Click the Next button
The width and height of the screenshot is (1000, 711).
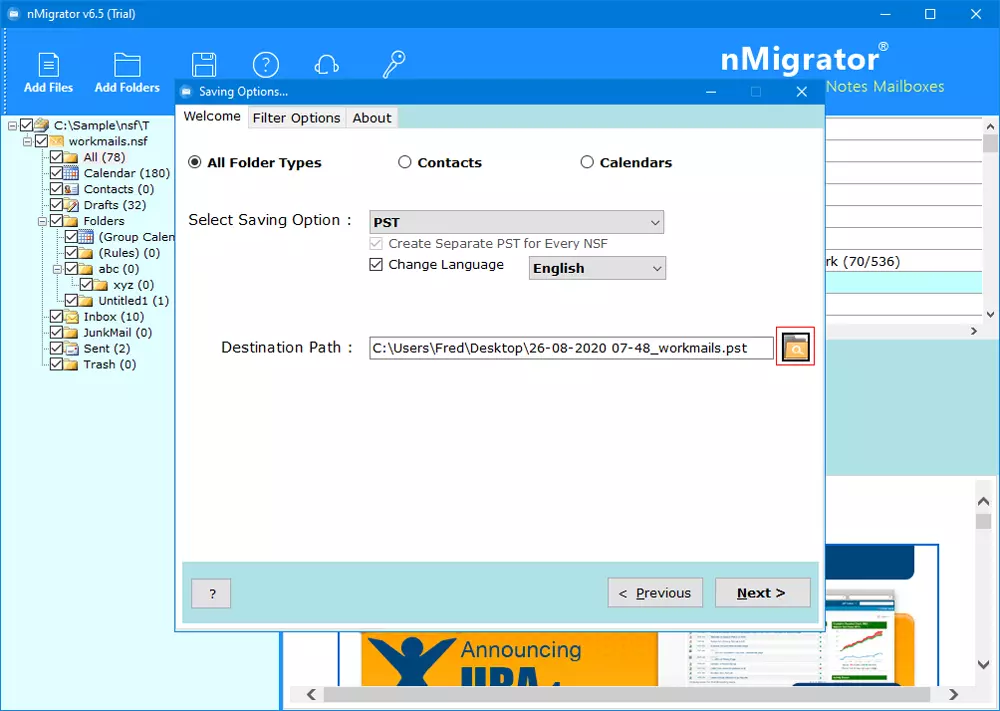point(762,593)
